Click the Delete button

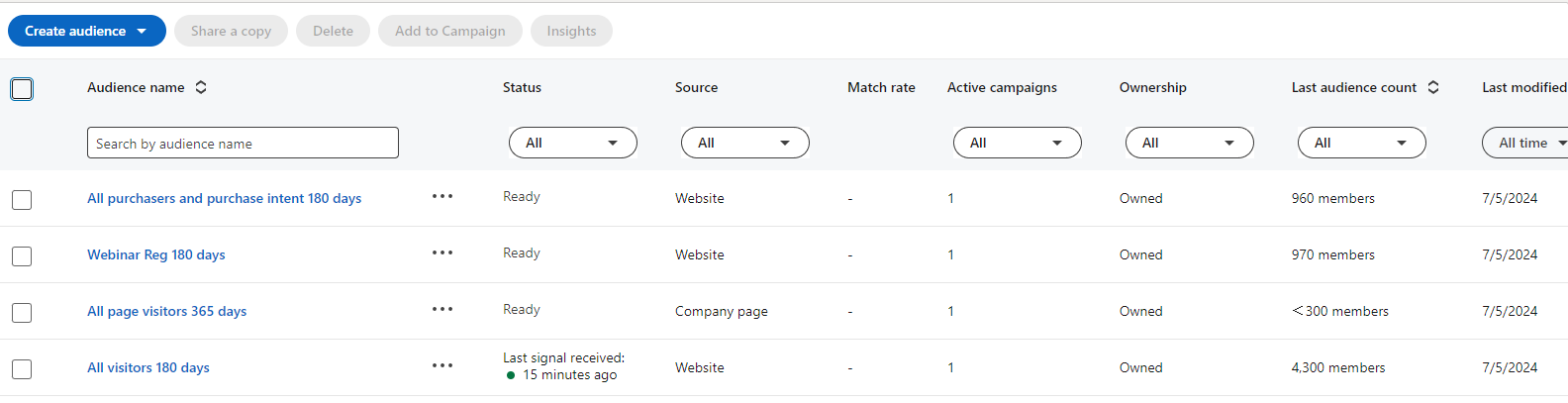(x=333, y=31)
